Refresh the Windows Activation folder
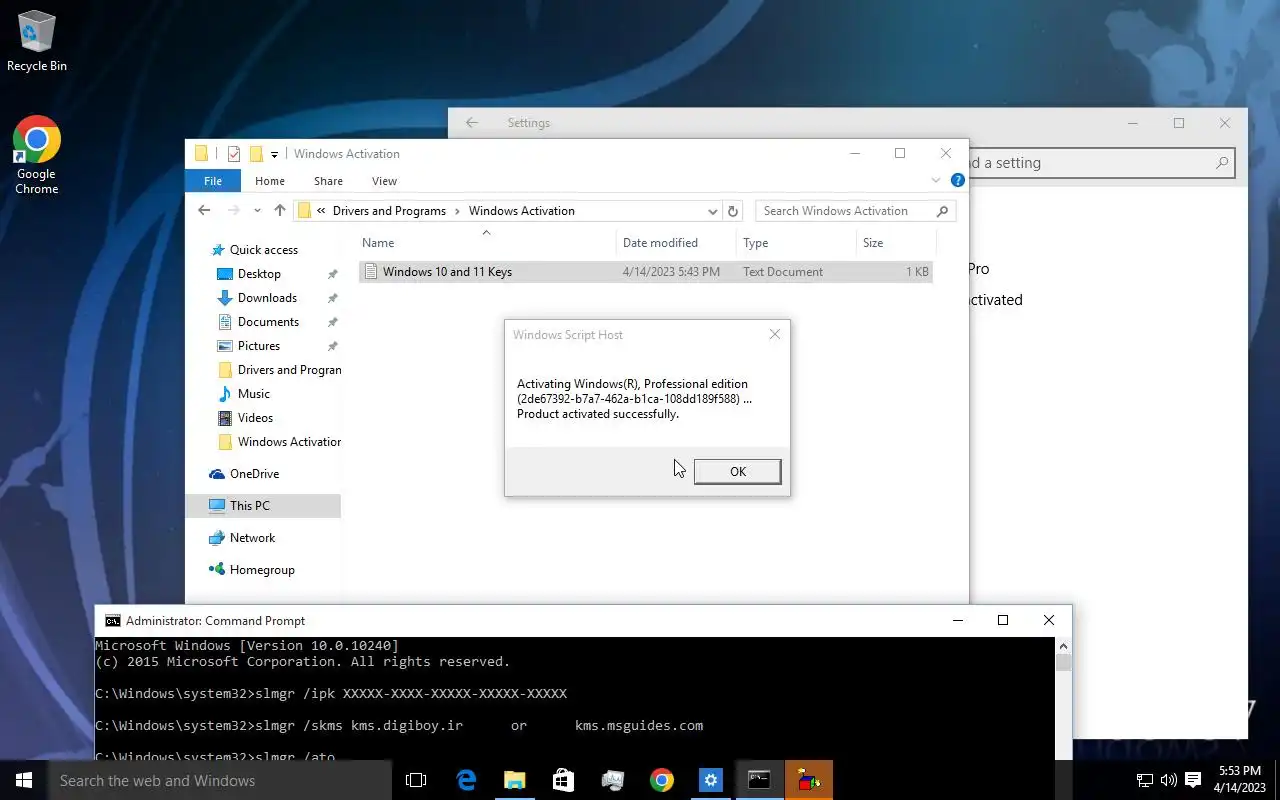The width and height of the screenshot is (1280, 800). 733,211
